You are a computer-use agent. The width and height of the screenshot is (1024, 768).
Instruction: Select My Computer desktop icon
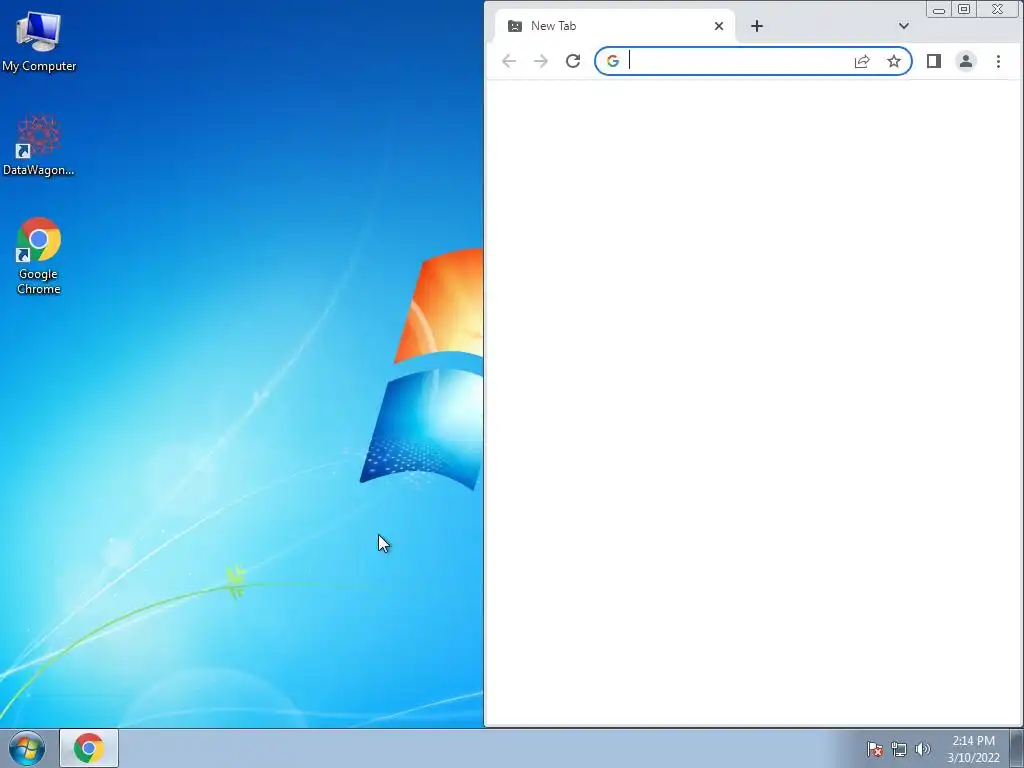[39, 40]
